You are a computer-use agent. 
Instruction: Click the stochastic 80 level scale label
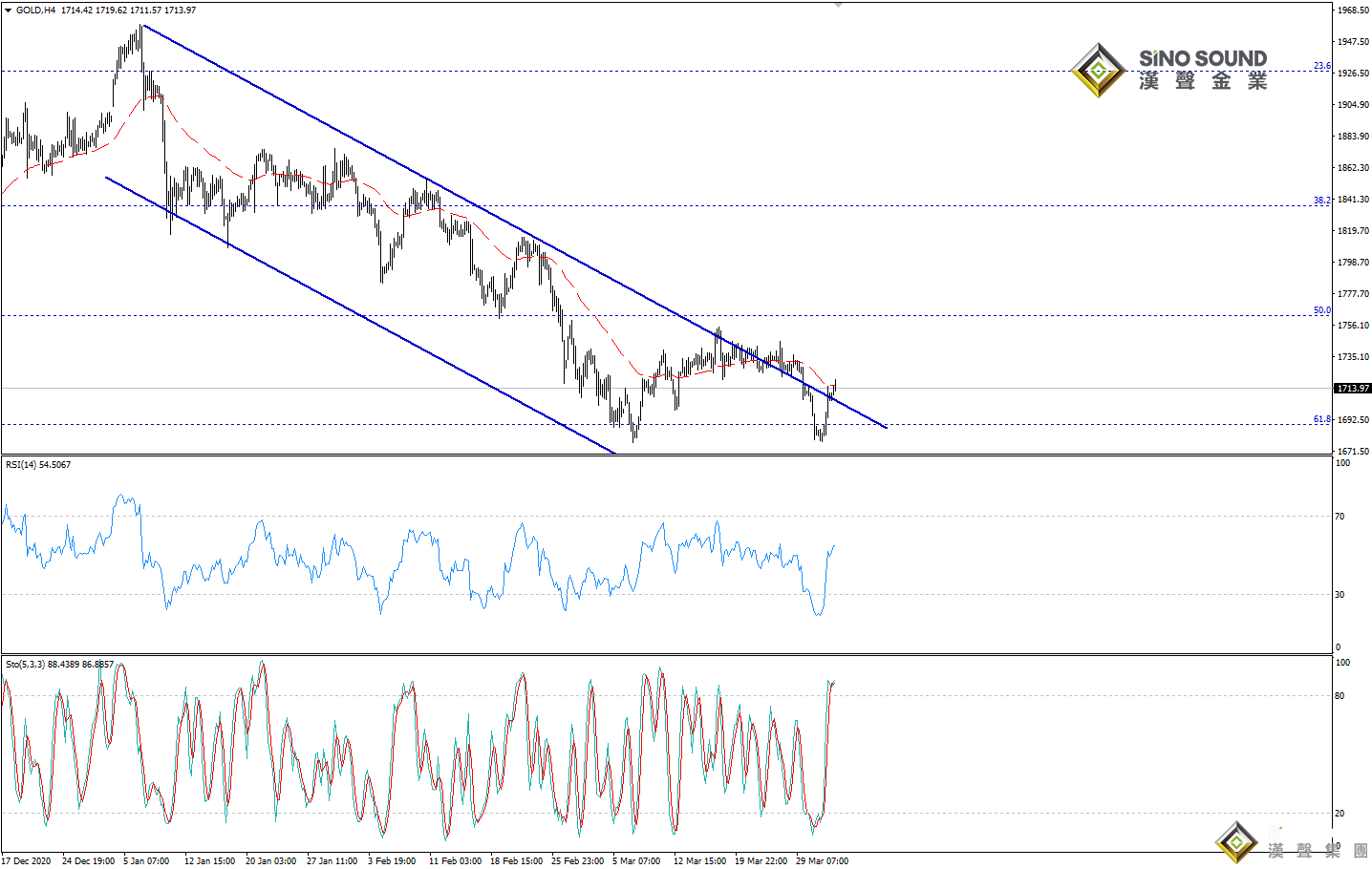tap(1340, 696)
